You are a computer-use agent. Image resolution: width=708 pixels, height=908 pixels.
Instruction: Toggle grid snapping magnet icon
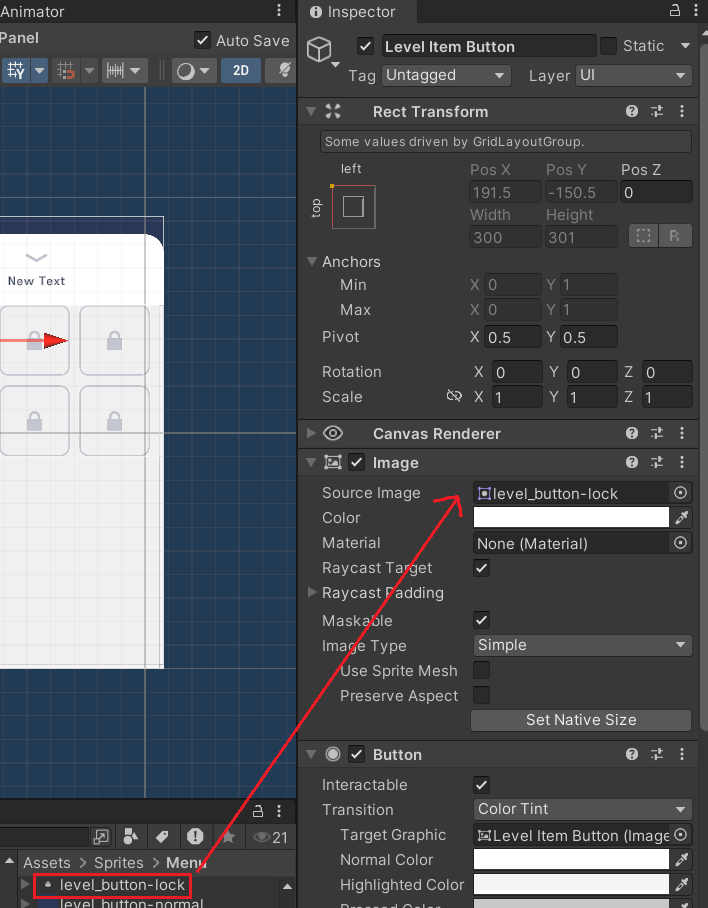[66, 71]
